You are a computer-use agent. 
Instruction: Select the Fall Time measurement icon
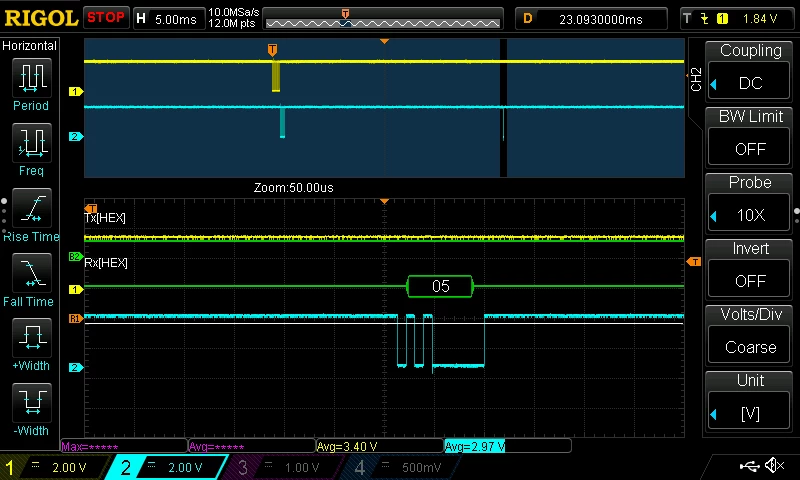tap(32, 273)
